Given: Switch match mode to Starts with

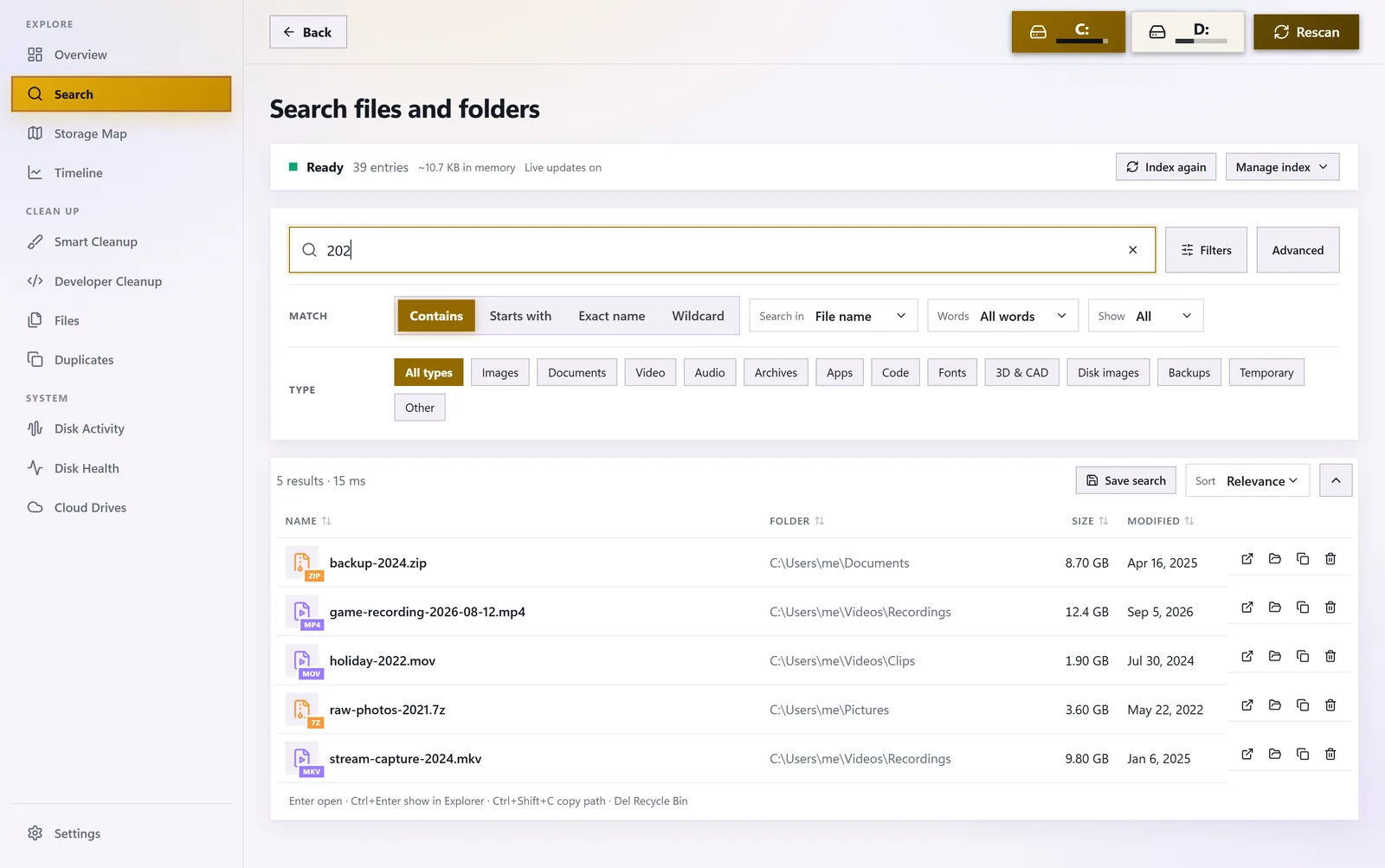Looking at the screenshot, I should point(520,316).
